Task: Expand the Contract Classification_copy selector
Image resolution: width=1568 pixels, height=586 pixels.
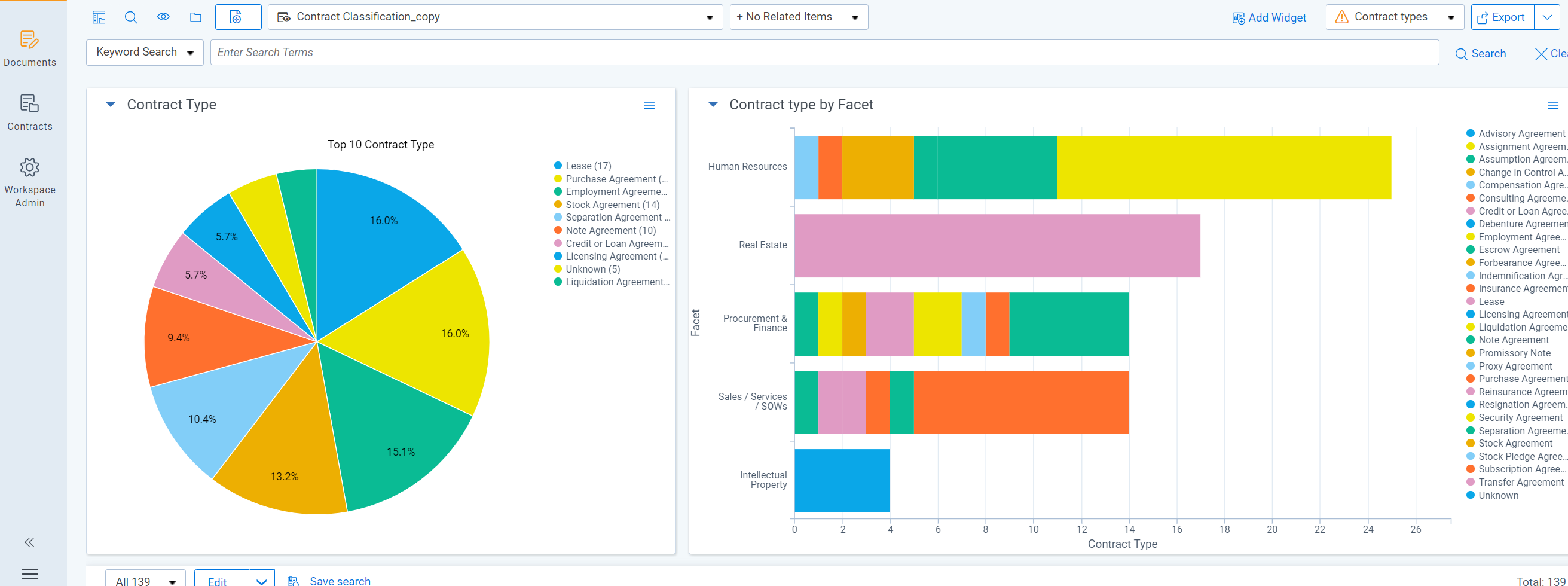Action: 495,17
